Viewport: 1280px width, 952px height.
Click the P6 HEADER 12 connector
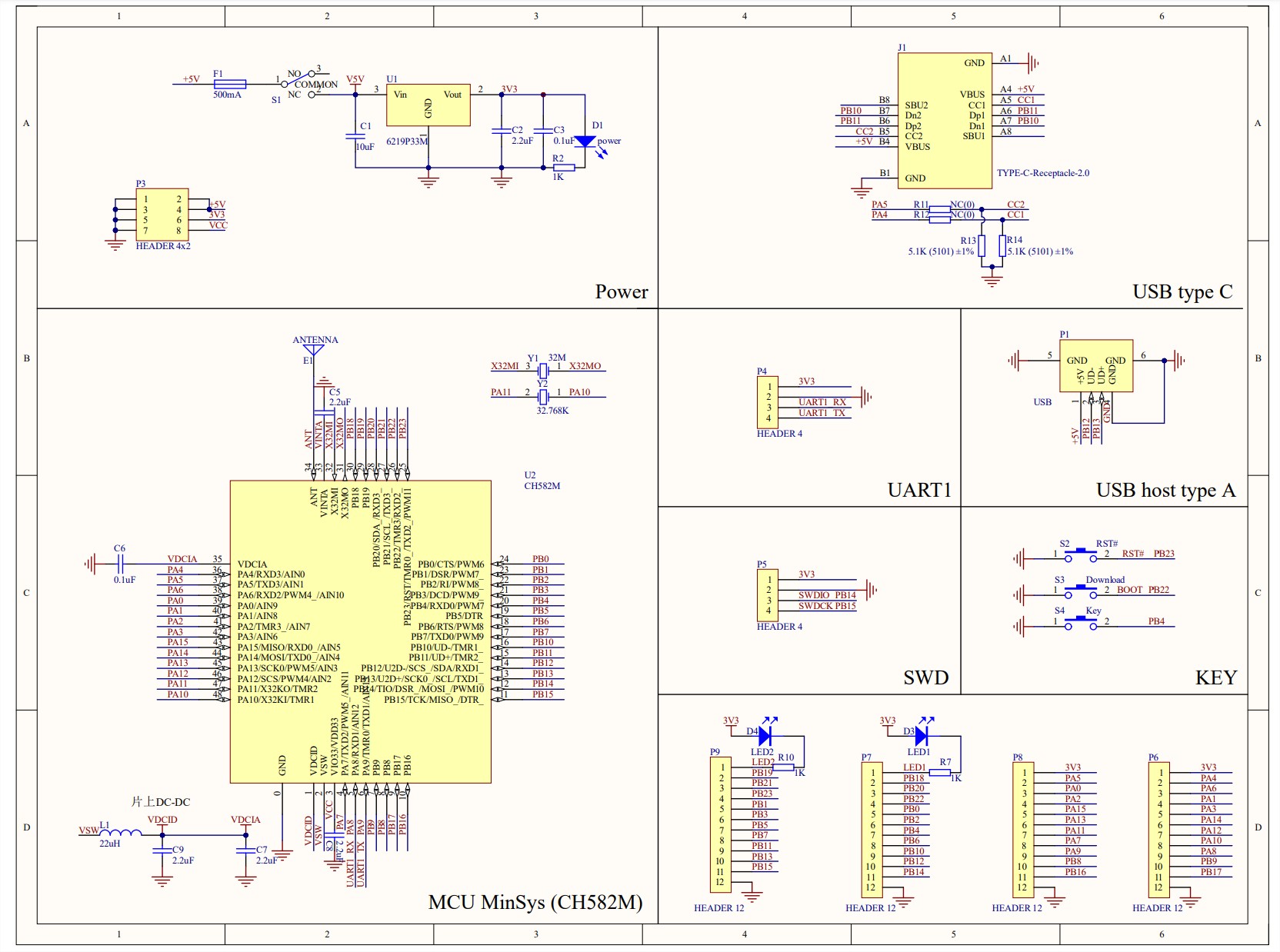(1159, 830)
